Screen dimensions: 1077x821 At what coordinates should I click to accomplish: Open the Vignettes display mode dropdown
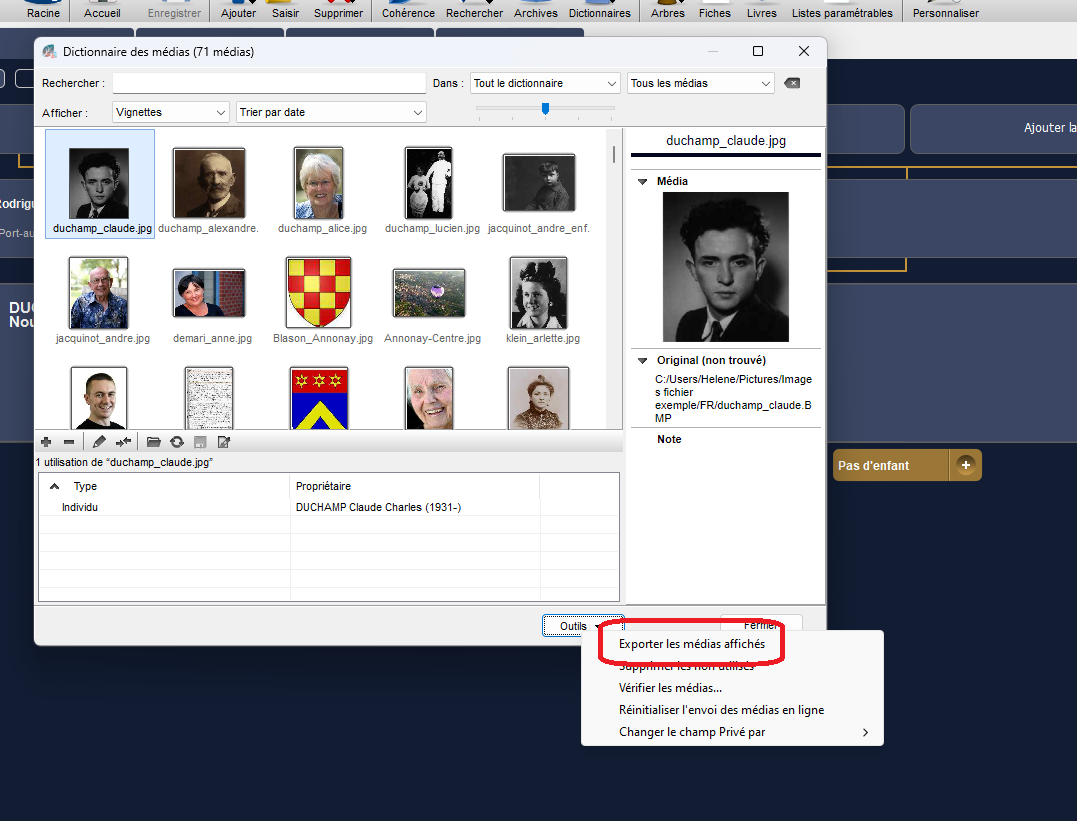pos(171,112)
